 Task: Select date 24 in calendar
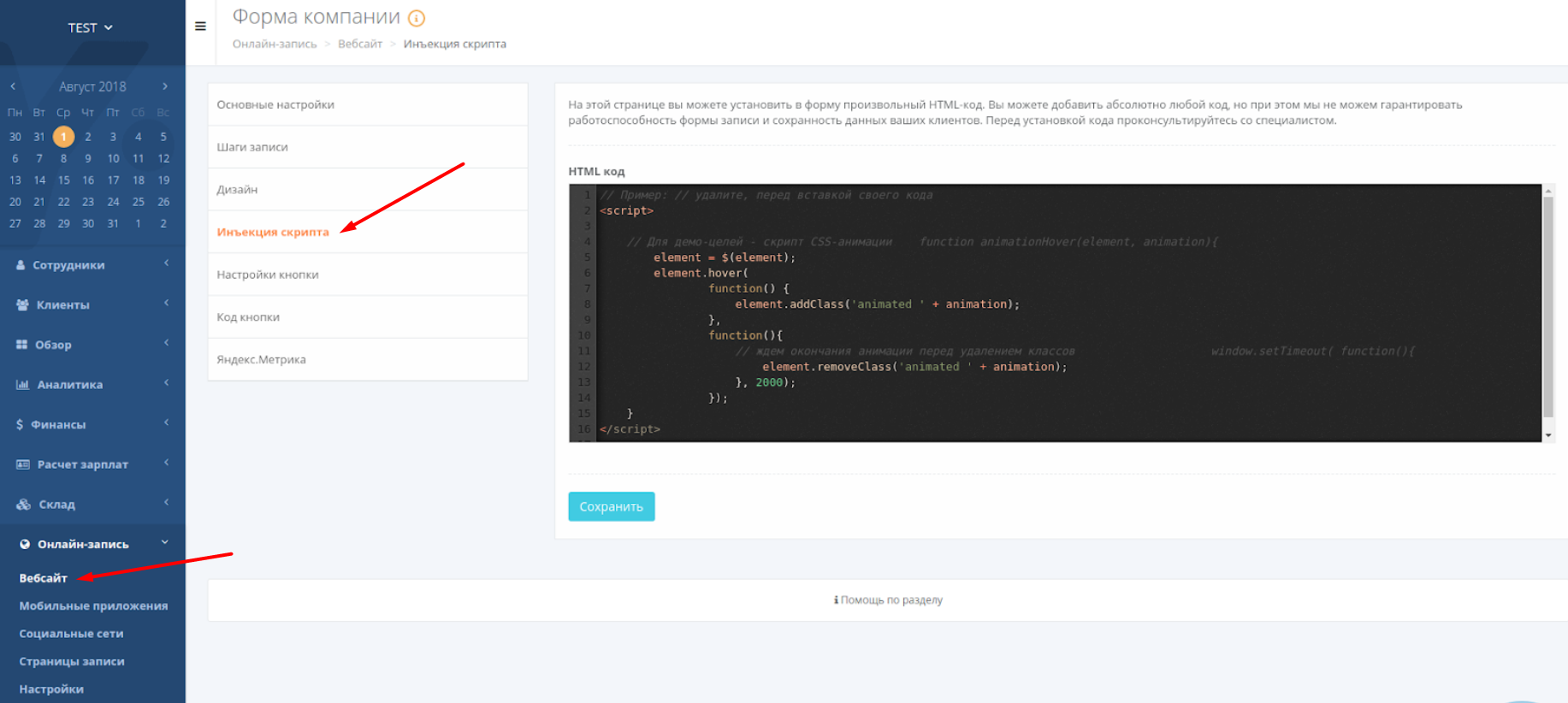(113, 202)
